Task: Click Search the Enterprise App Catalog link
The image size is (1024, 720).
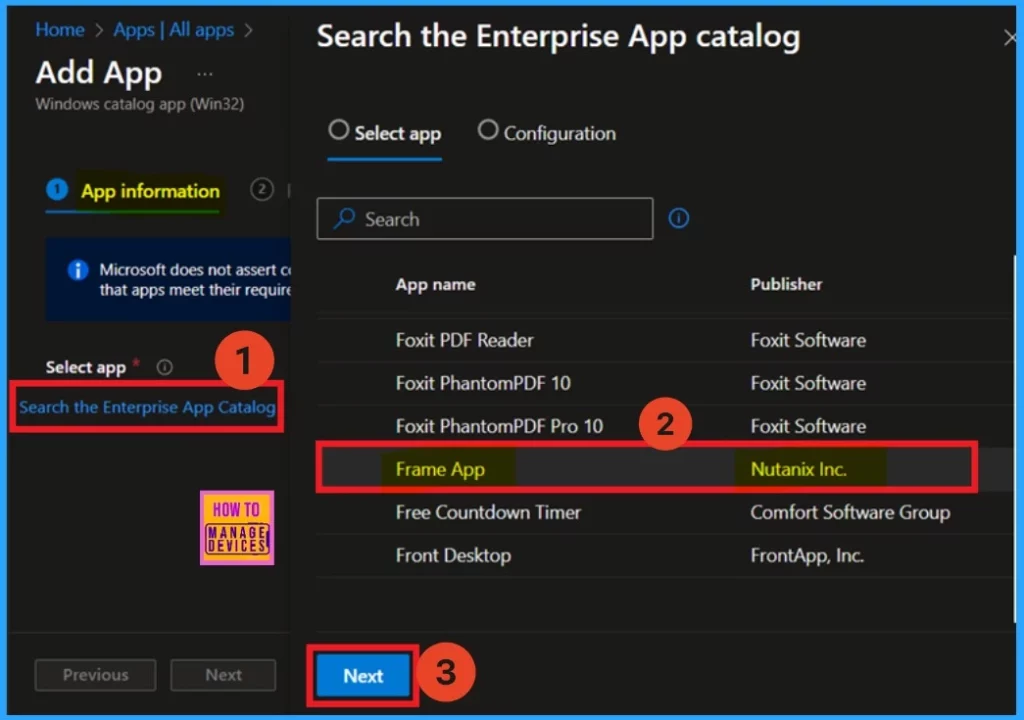Action: [147, 407]
